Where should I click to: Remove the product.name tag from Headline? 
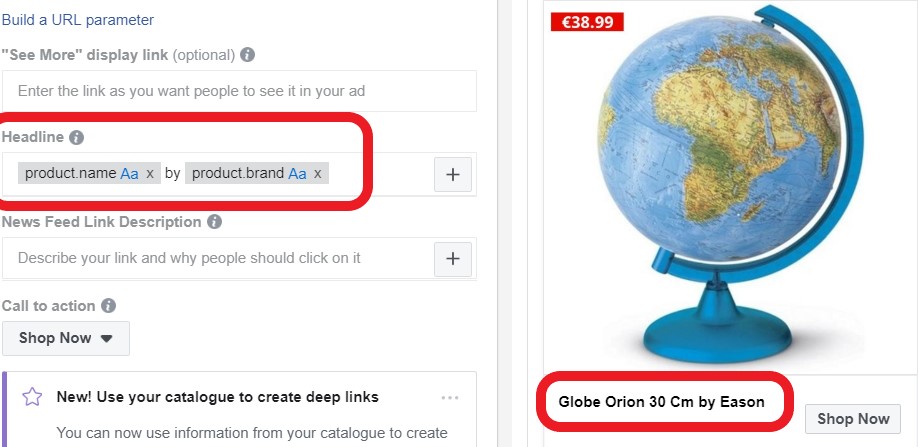pos(150,174)
